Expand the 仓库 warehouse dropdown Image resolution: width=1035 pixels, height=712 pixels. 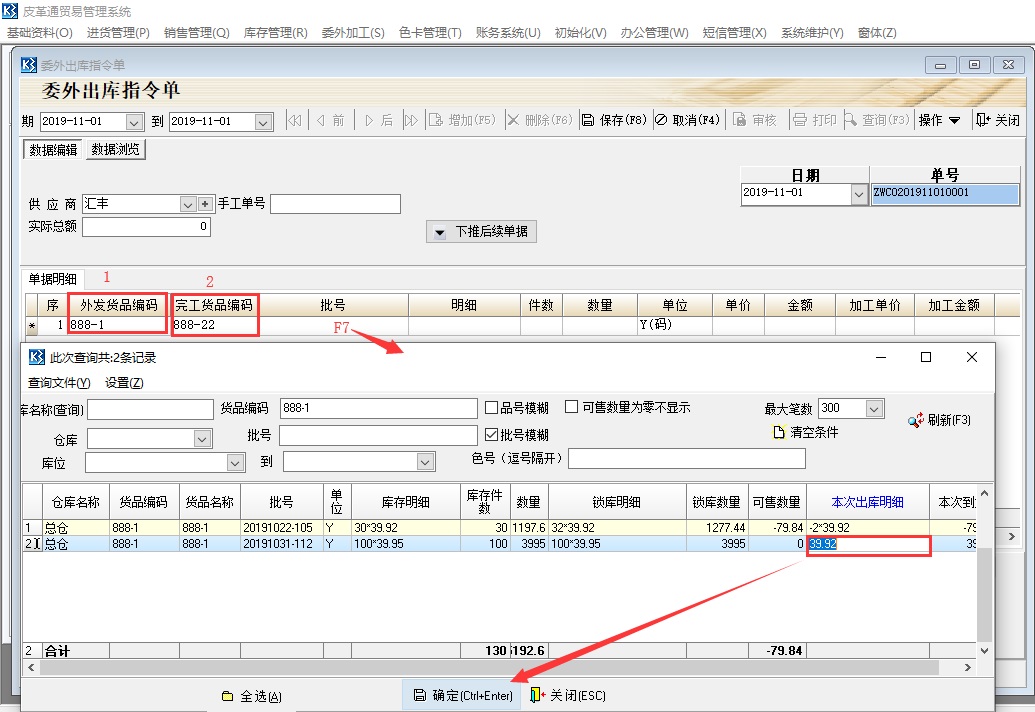click(202, 439)
